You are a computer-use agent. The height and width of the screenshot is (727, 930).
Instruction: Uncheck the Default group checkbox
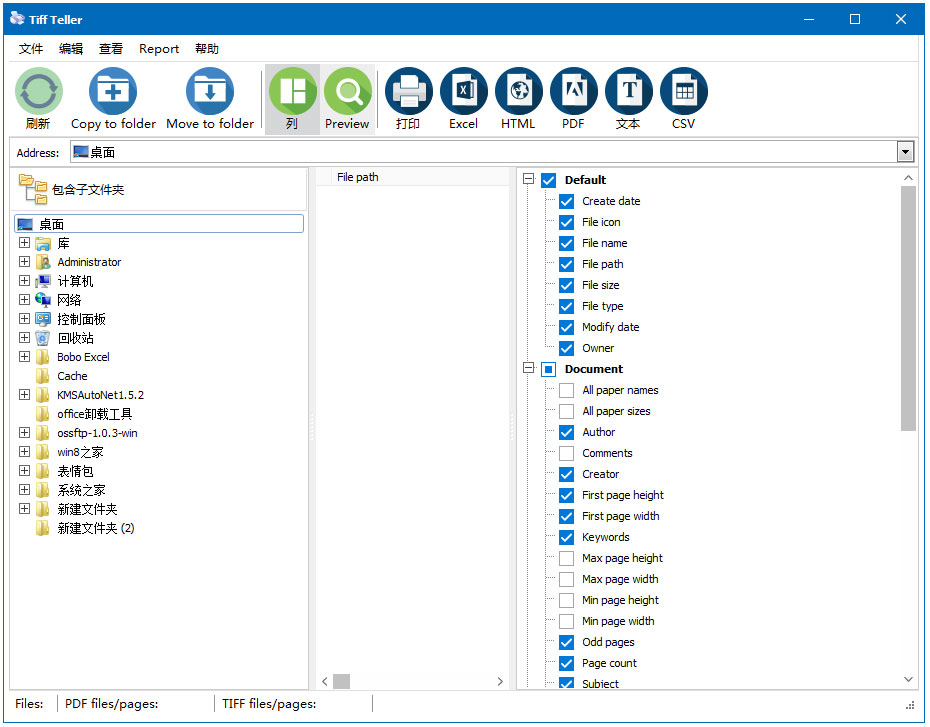pos(549,180)
